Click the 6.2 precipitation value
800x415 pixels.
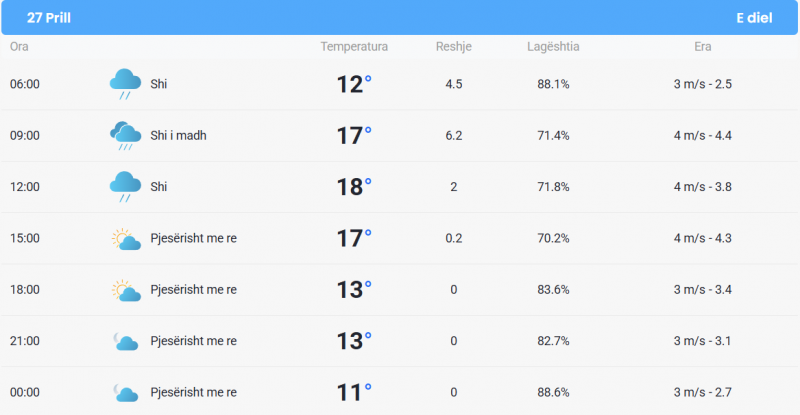(454, 135)
